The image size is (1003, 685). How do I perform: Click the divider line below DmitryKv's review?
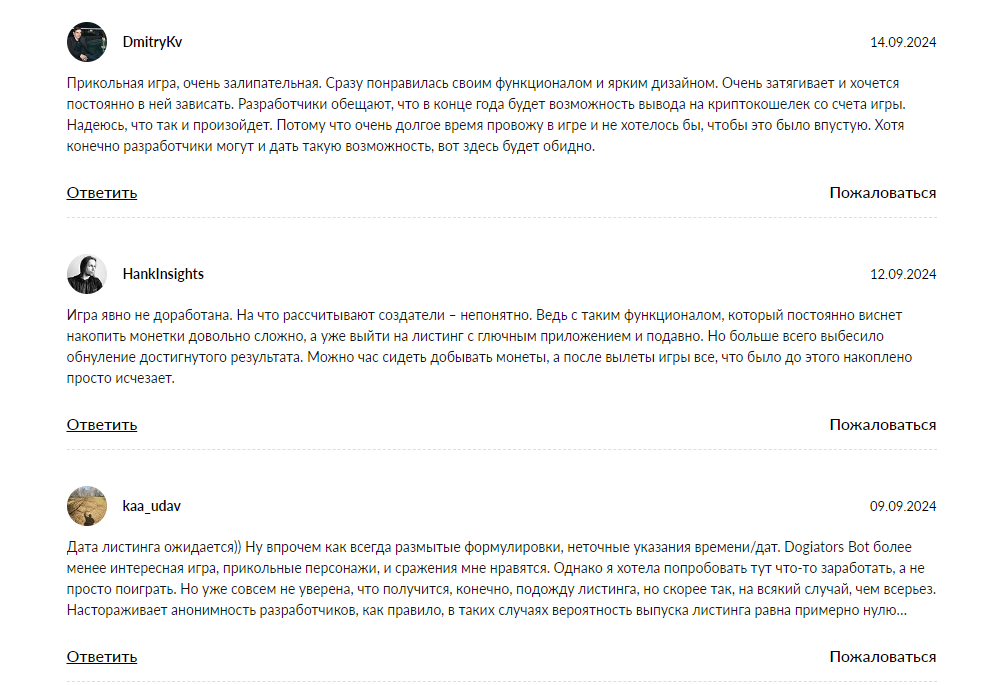(x=502, y=217)
